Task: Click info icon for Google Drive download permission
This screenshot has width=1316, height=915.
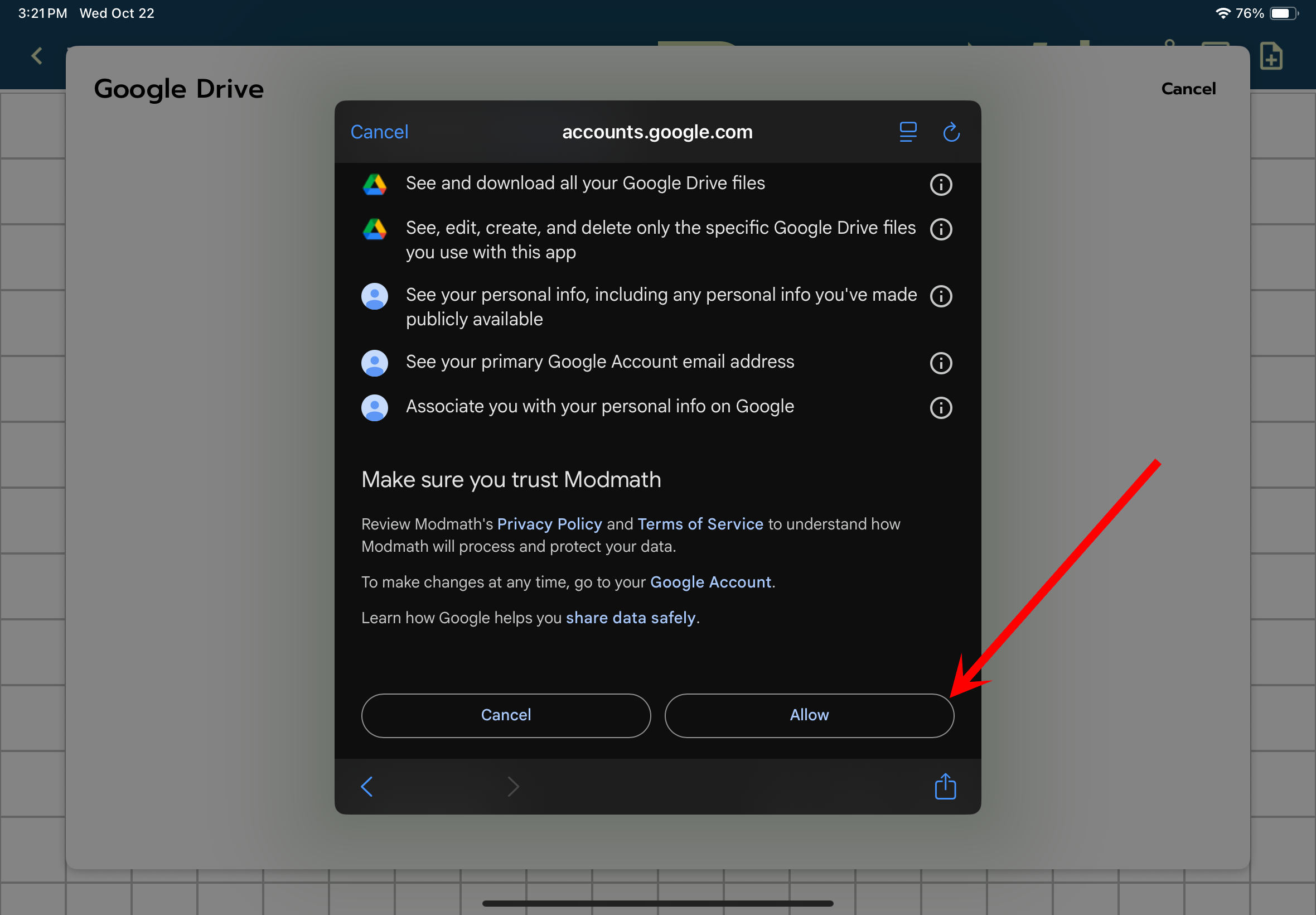Action: [x=940, y=185]
